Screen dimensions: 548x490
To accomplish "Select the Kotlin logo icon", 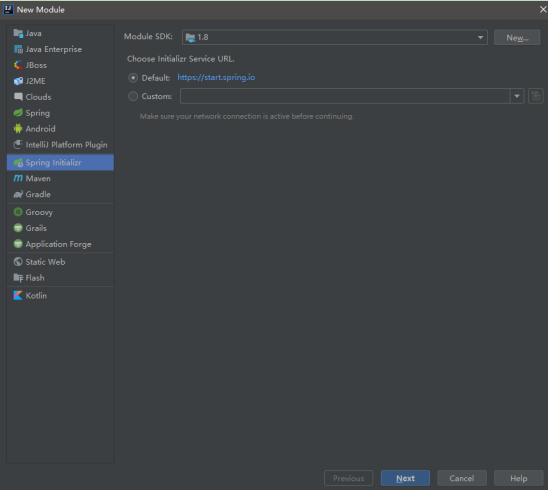I will coord(18,296).
